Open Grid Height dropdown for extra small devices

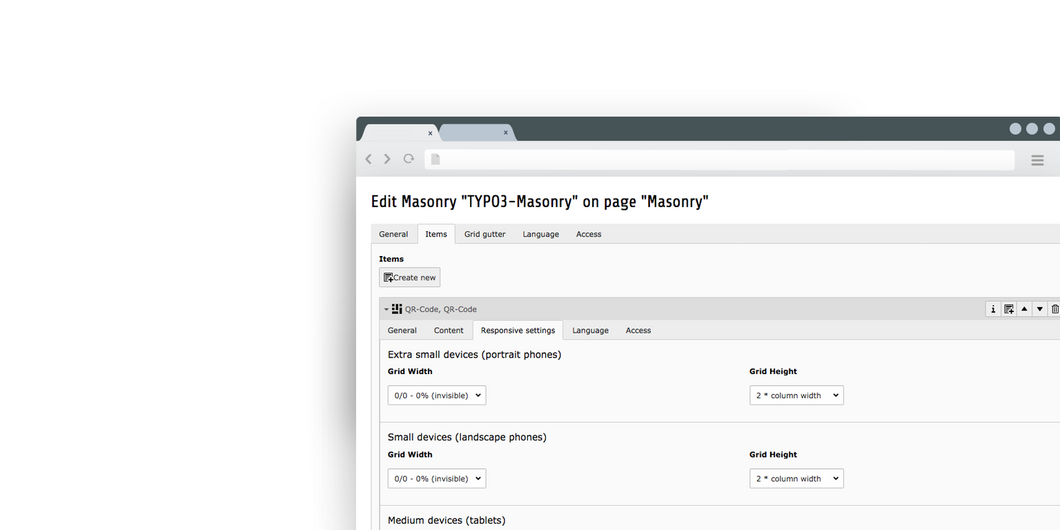point(796,395)
